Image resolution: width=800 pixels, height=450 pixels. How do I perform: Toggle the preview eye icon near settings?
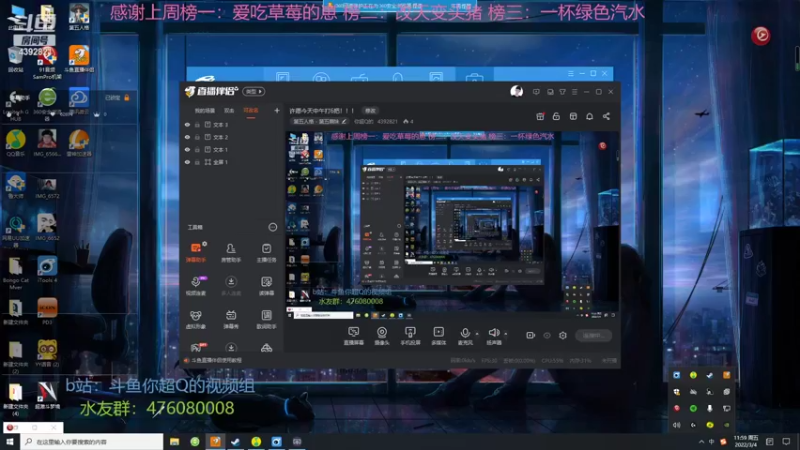pos(547,335)
